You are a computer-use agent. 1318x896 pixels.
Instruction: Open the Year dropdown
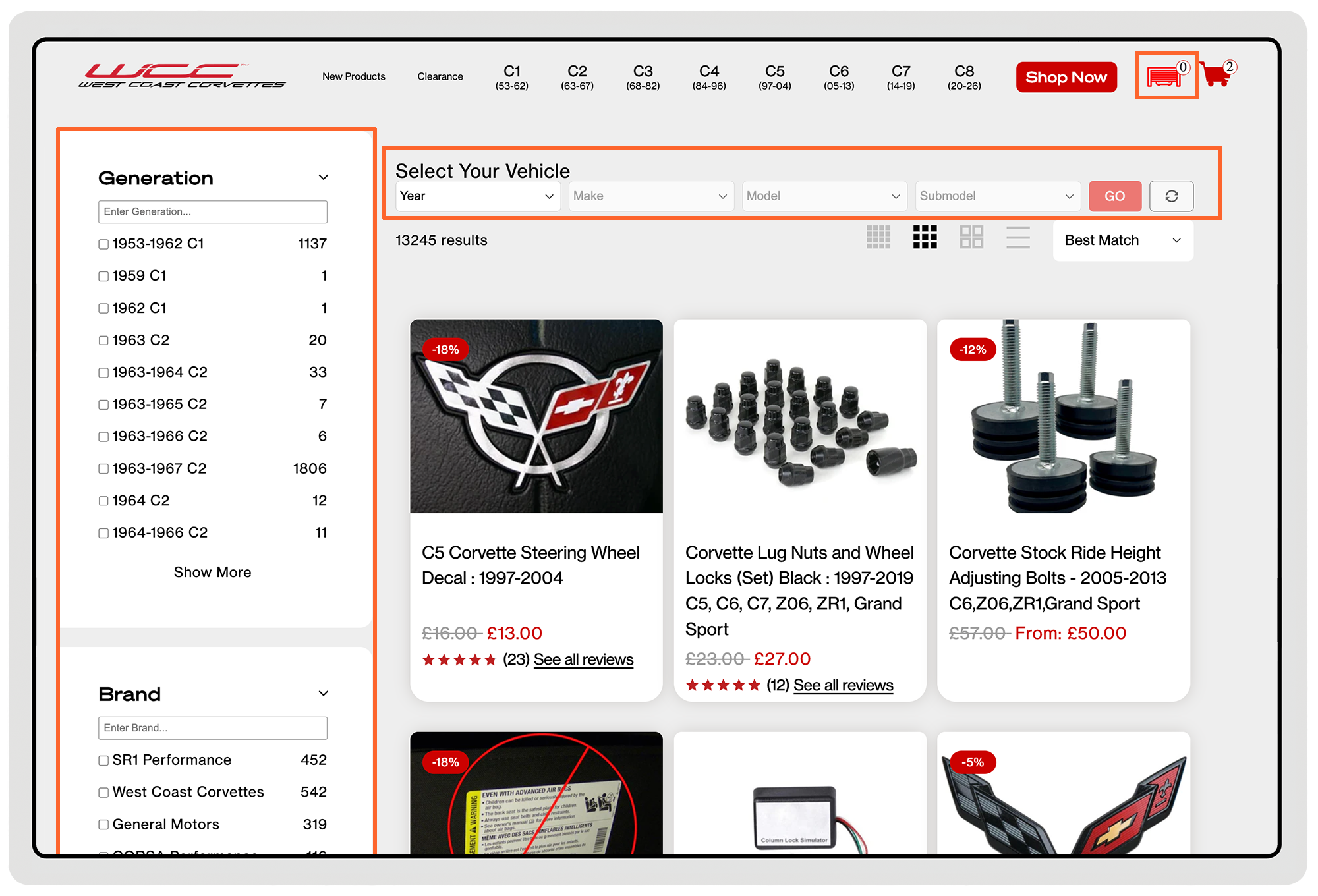pyautogui.click(x=477, y=196)
